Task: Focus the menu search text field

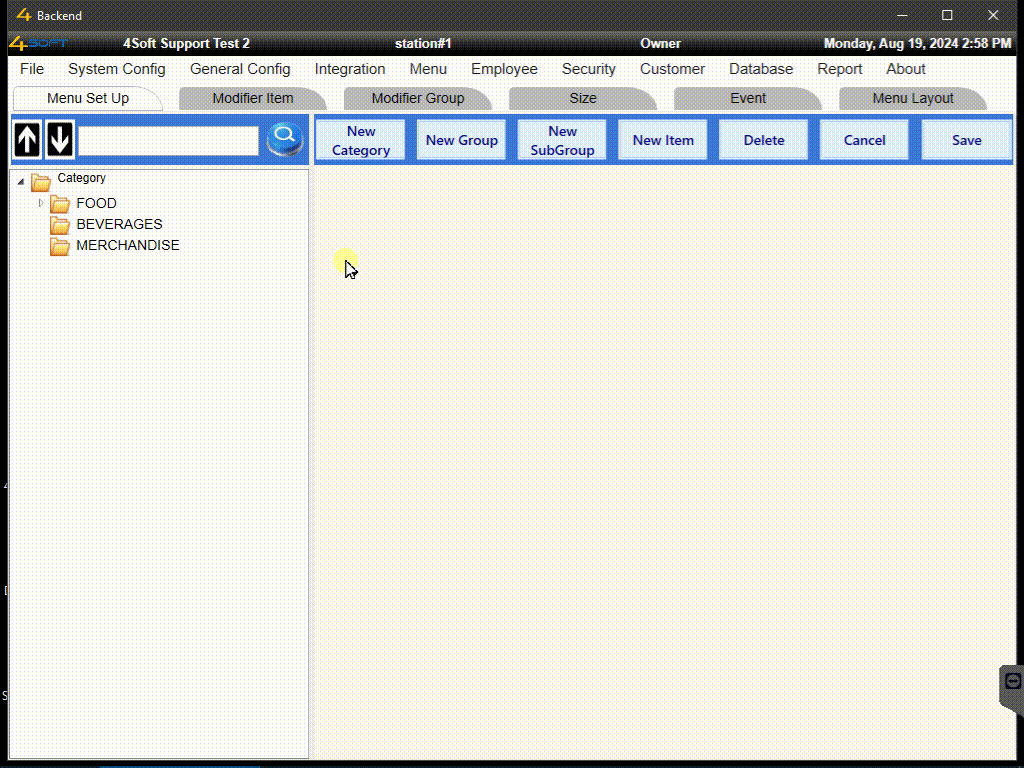Action: (168, 140)
